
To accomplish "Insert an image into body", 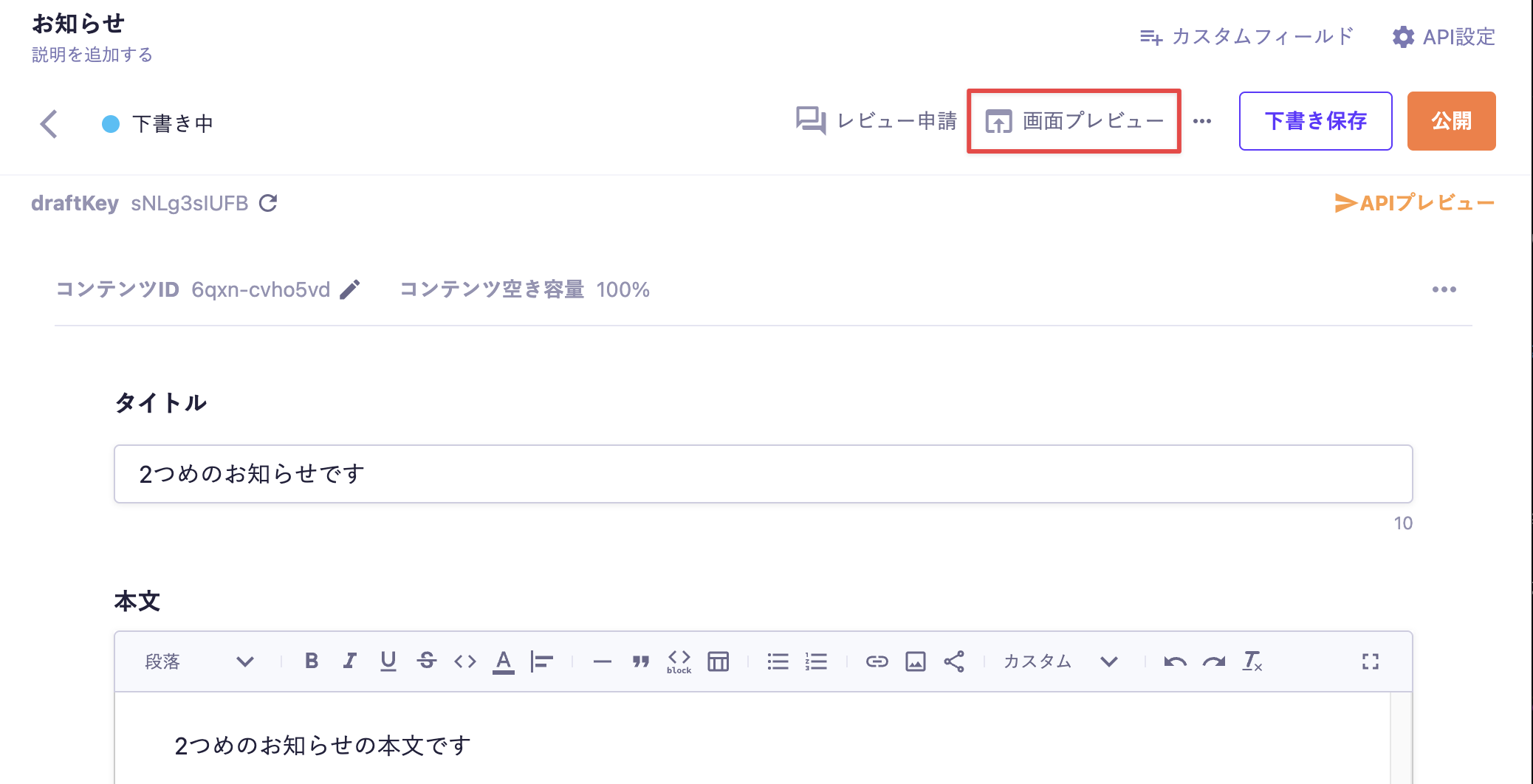I will coord(916,661).
